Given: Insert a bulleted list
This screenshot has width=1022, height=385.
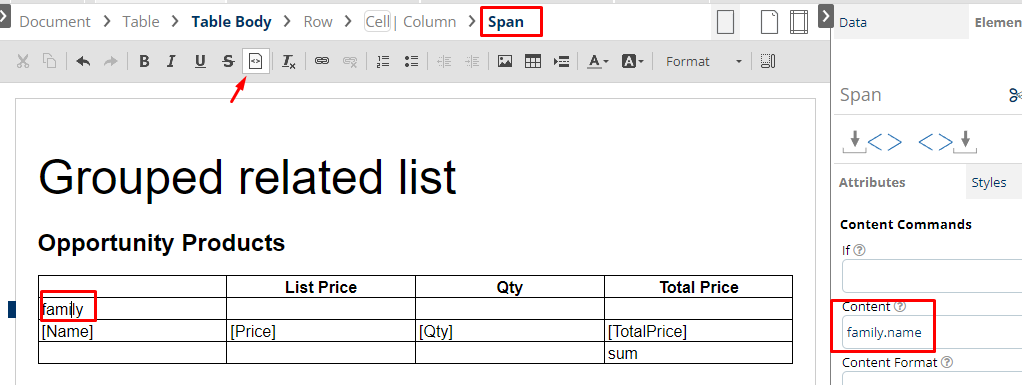Looking at the screenshot, I should coord(411,61).
